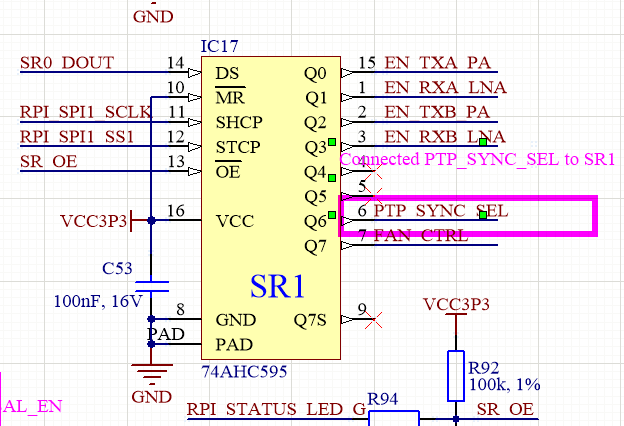Click the C53 capacitor symbol
Screen dimensions: 624x426
(150, 286)
